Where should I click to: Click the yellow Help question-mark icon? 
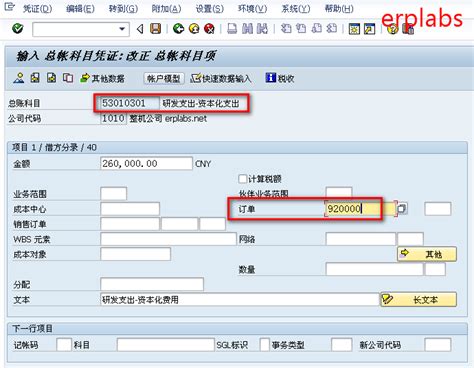tap(393, 29)
